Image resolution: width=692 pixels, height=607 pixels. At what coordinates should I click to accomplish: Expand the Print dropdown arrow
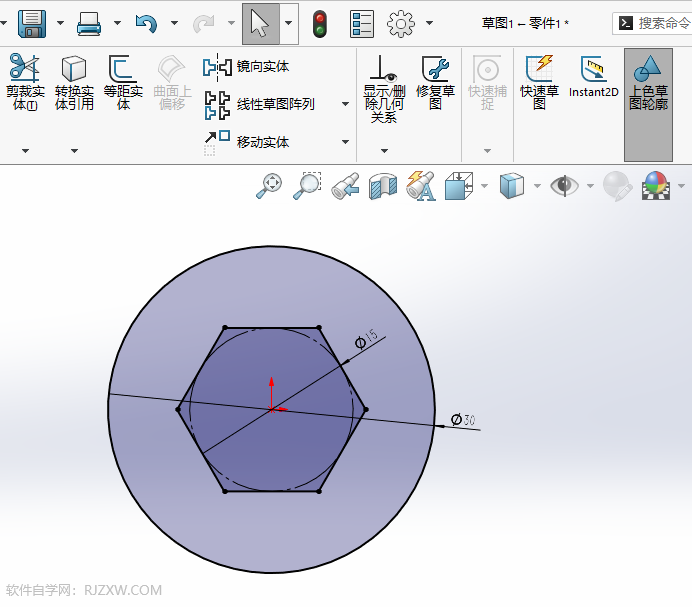[117, 23]
